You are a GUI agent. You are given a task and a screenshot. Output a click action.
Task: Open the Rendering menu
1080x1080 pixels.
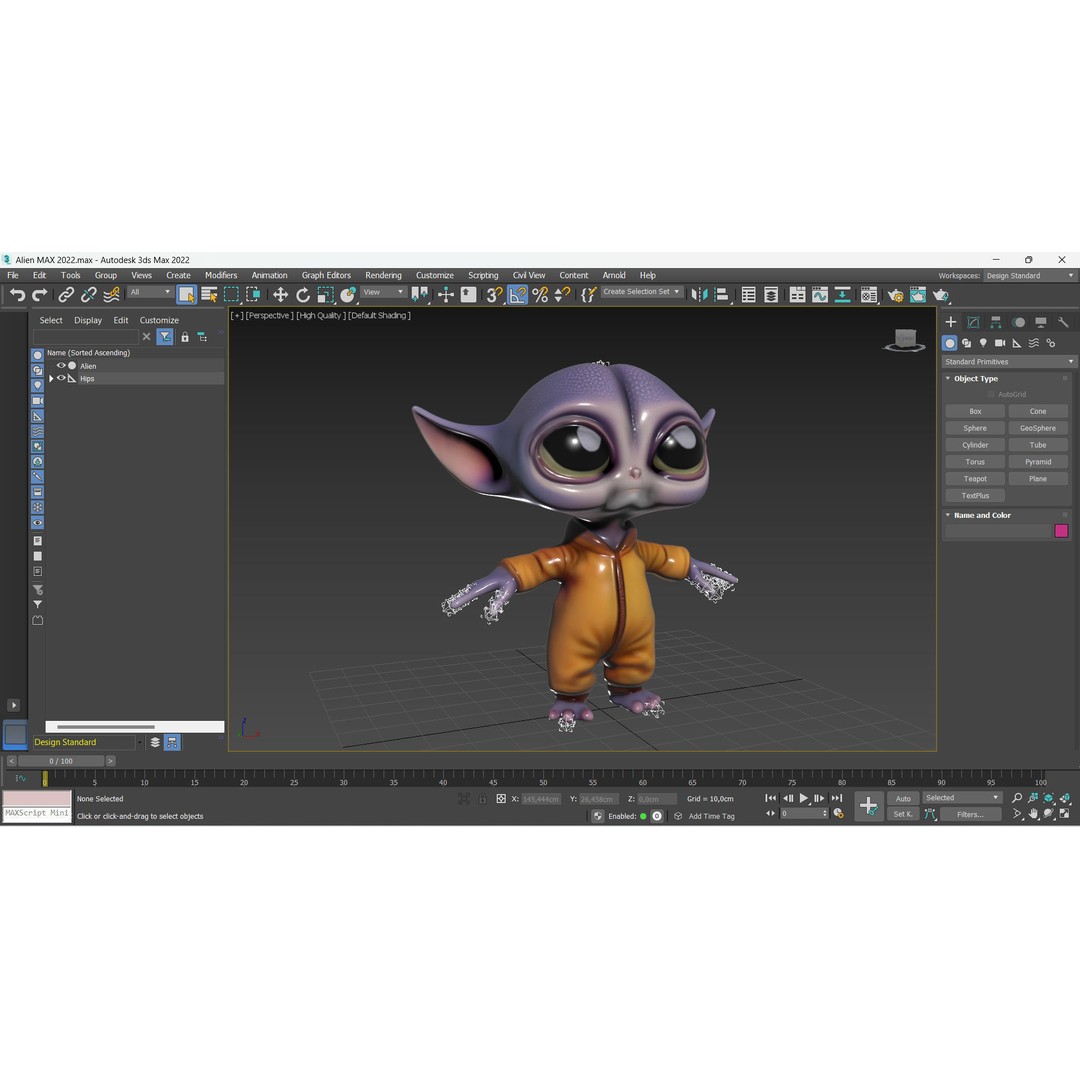pos(383,275)
